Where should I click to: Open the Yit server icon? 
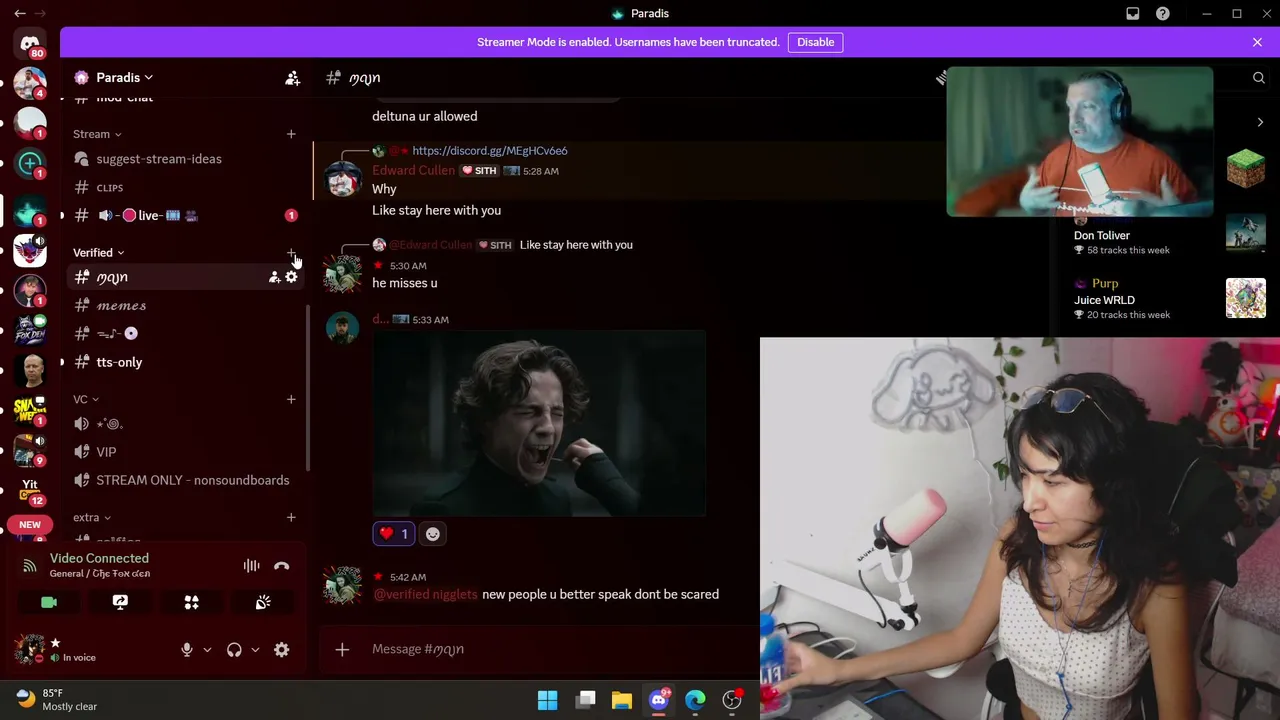pos(30,490)
